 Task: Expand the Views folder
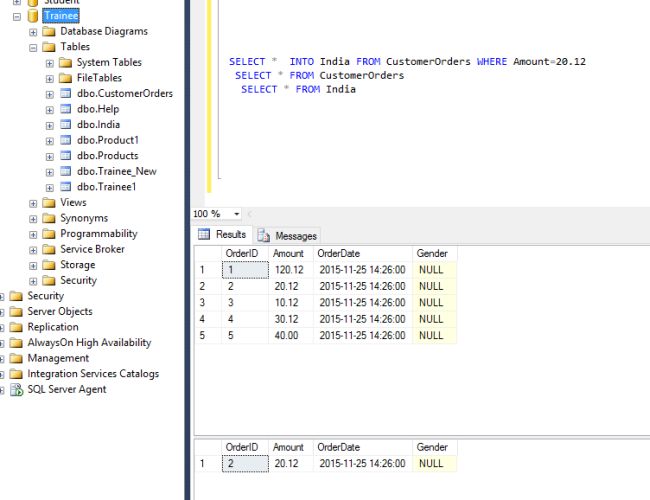click(33, 203)
